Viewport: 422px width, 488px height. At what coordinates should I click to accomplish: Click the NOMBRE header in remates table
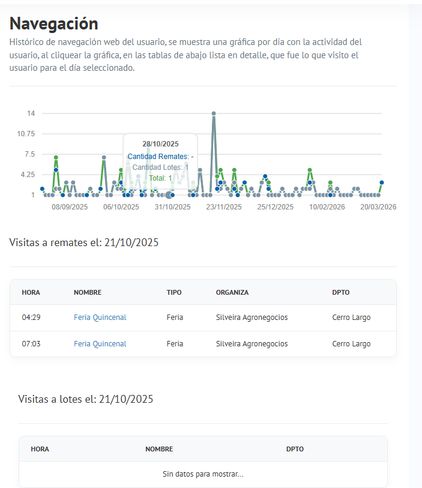(x=87, y=292)
